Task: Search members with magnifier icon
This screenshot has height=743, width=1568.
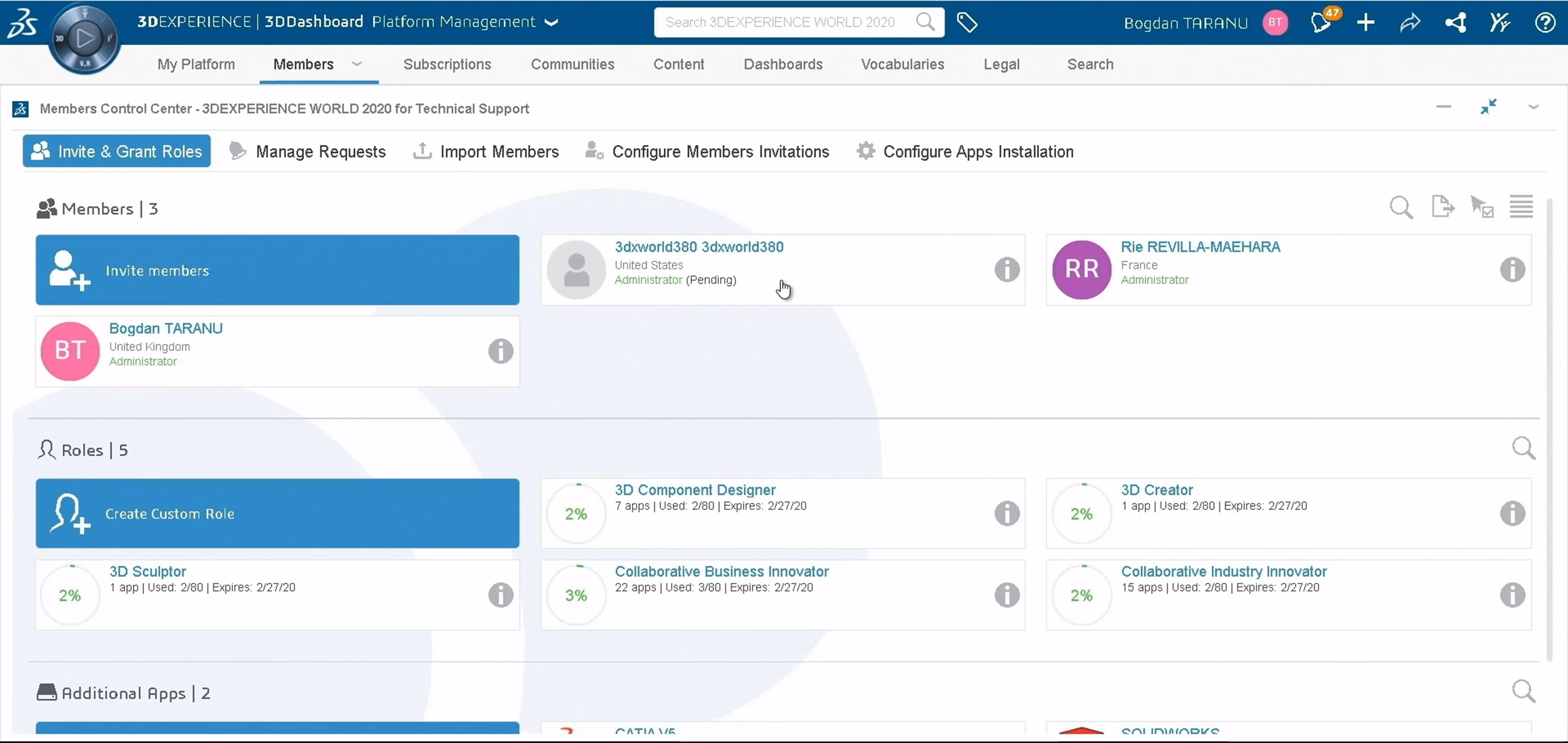Action: click(1401, 208)
